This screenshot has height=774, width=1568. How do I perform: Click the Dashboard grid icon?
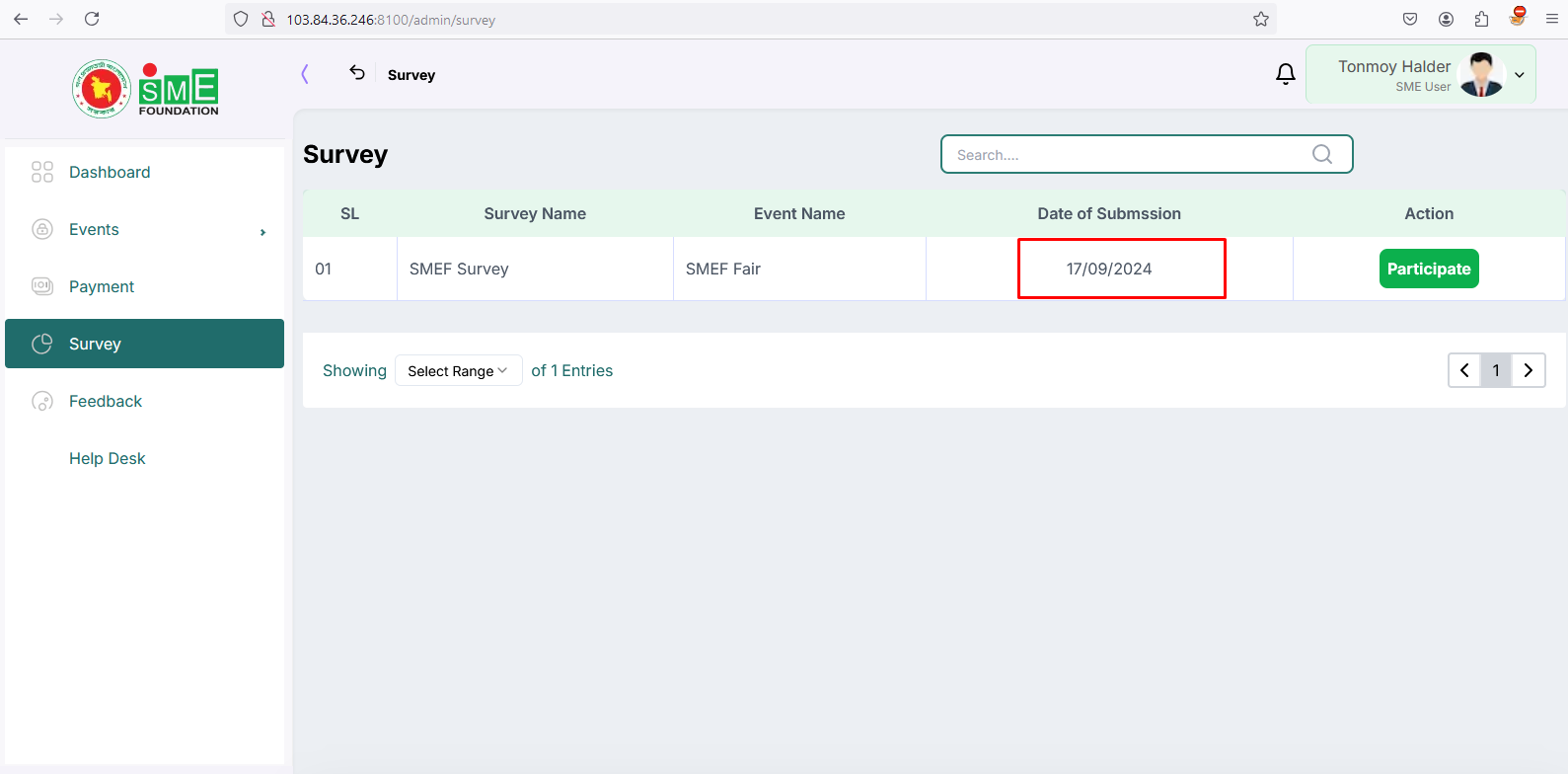42,172
